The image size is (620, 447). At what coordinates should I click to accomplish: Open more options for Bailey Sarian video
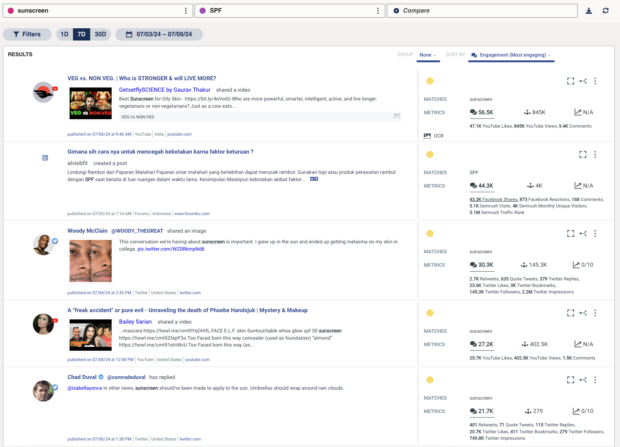pyautogui.click(x=595, y=313)
